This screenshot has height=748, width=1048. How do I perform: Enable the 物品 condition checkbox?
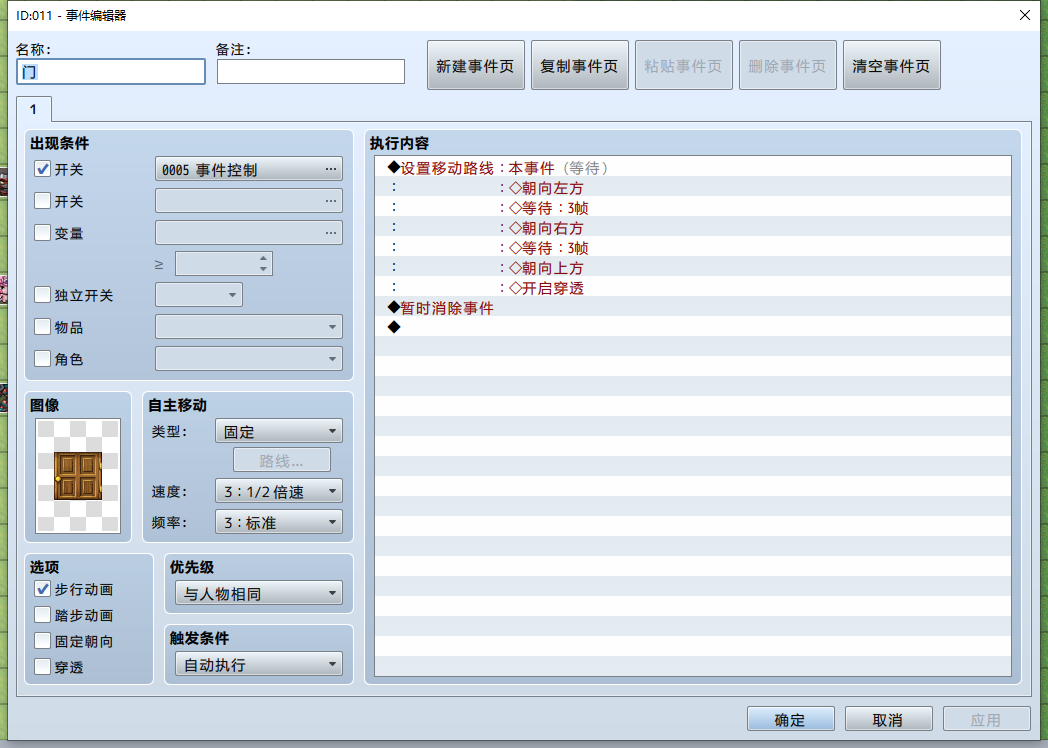point(42,327)
